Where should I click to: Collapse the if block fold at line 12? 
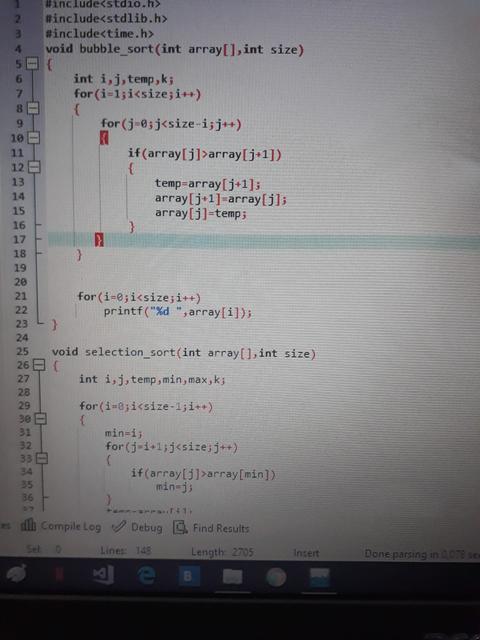34,167
